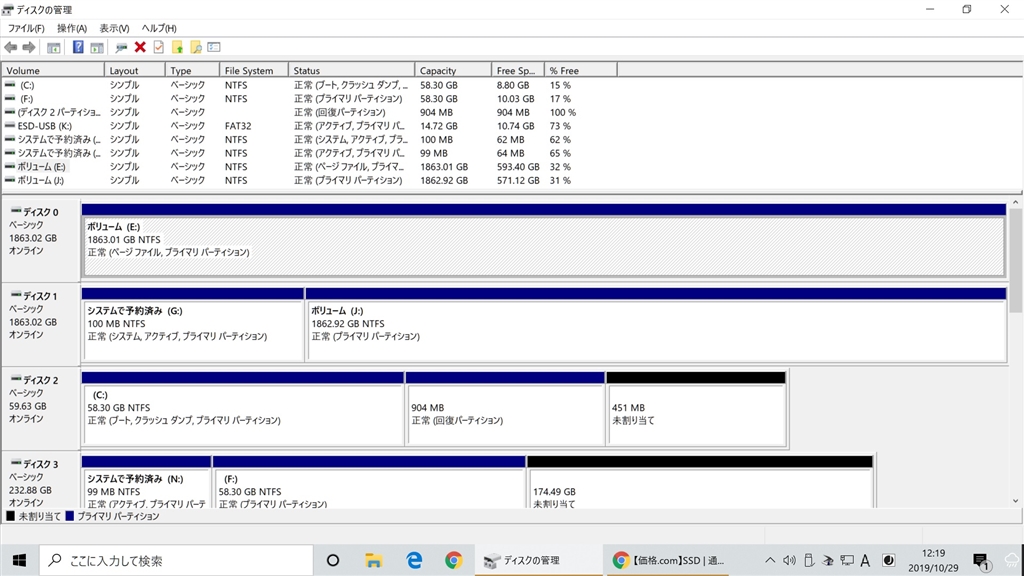Image resolution: width=1024 pixels, height=576 pixels.
Task: Click the taskbar search box
Action: point(176,560)
